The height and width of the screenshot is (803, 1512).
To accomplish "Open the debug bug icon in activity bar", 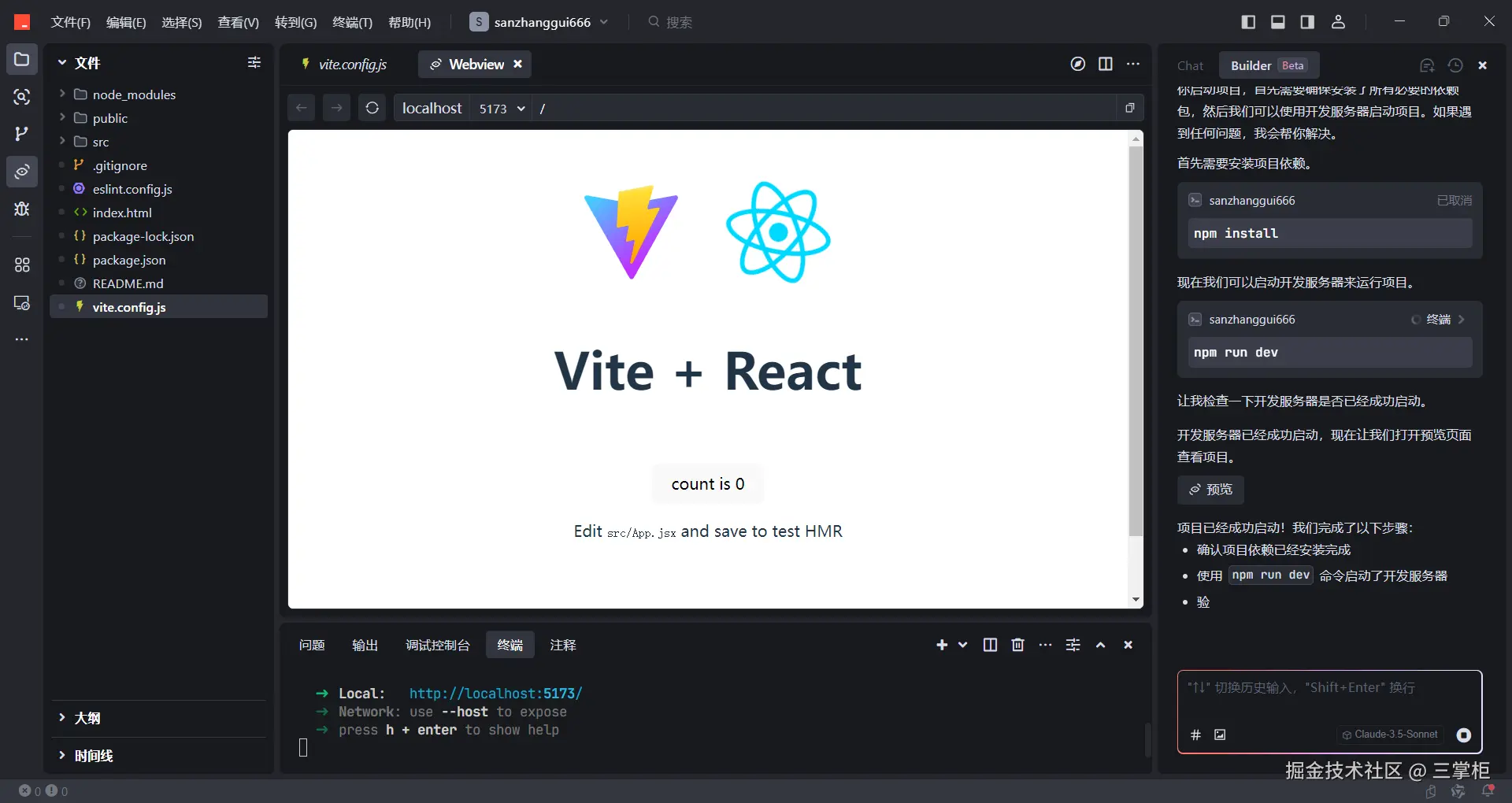I will click(x=22, y=209).
